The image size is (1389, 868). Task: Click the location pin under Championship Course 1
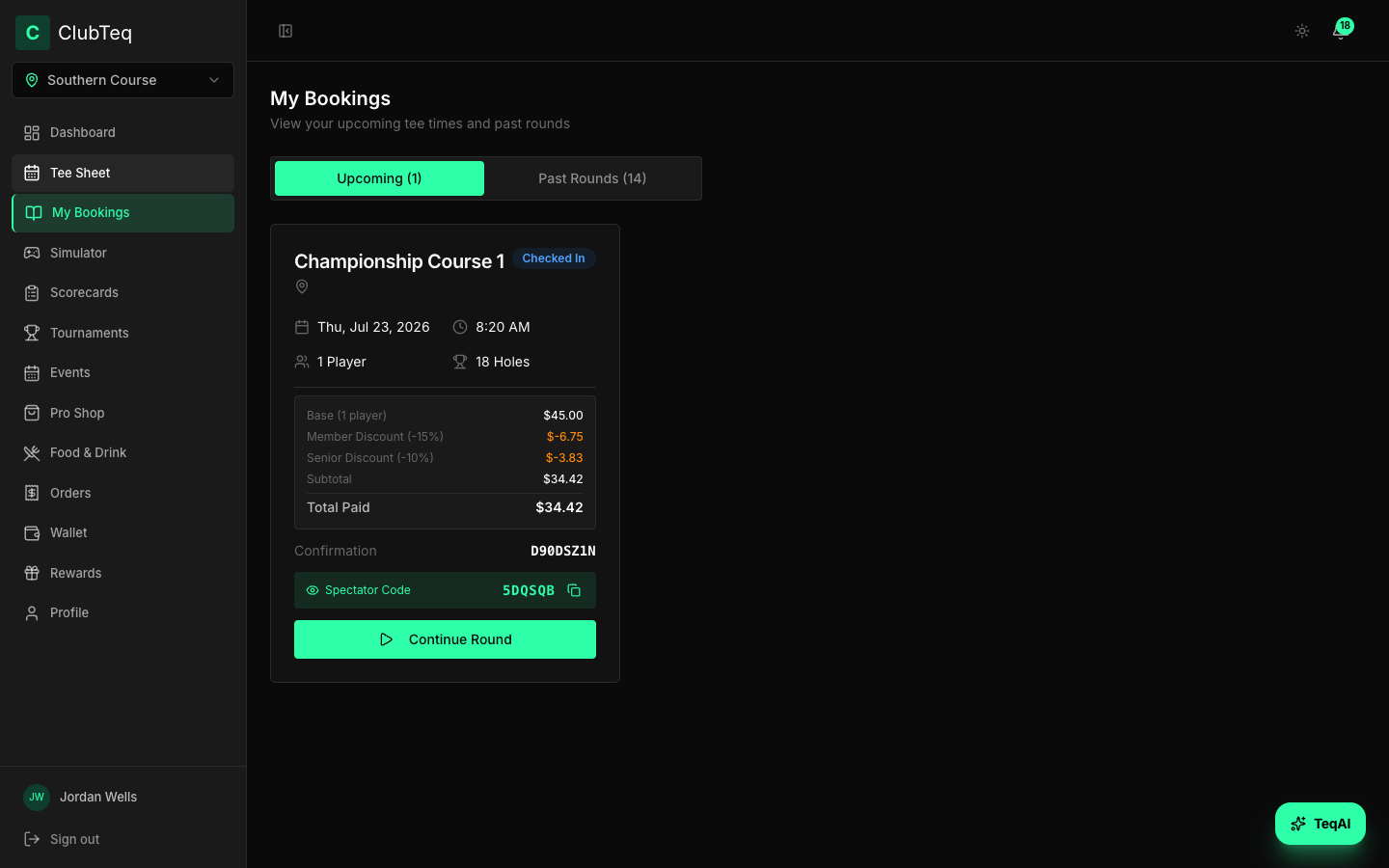click(302, 286)
